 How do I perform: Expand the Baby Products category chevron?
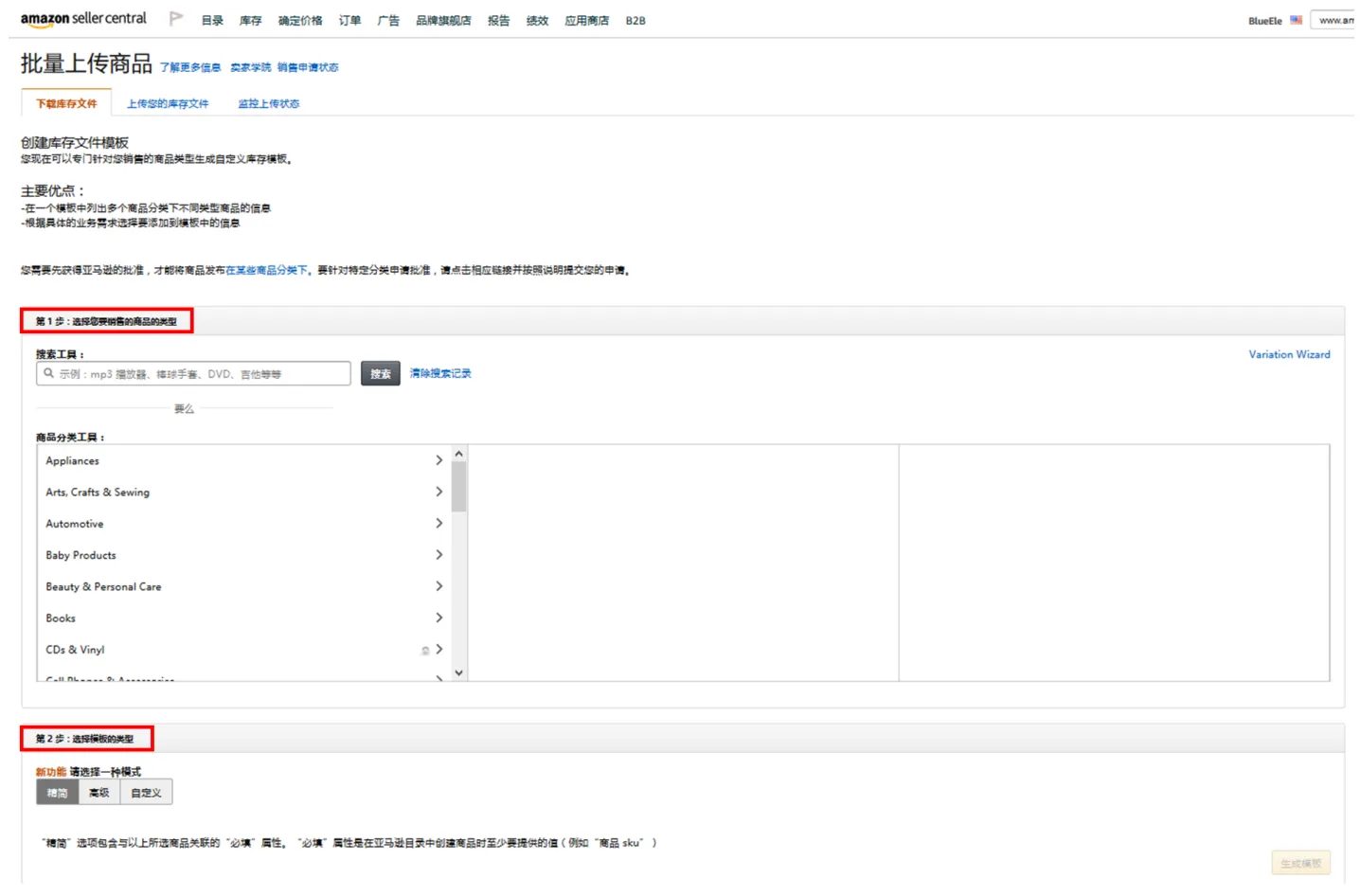[438, 555]
